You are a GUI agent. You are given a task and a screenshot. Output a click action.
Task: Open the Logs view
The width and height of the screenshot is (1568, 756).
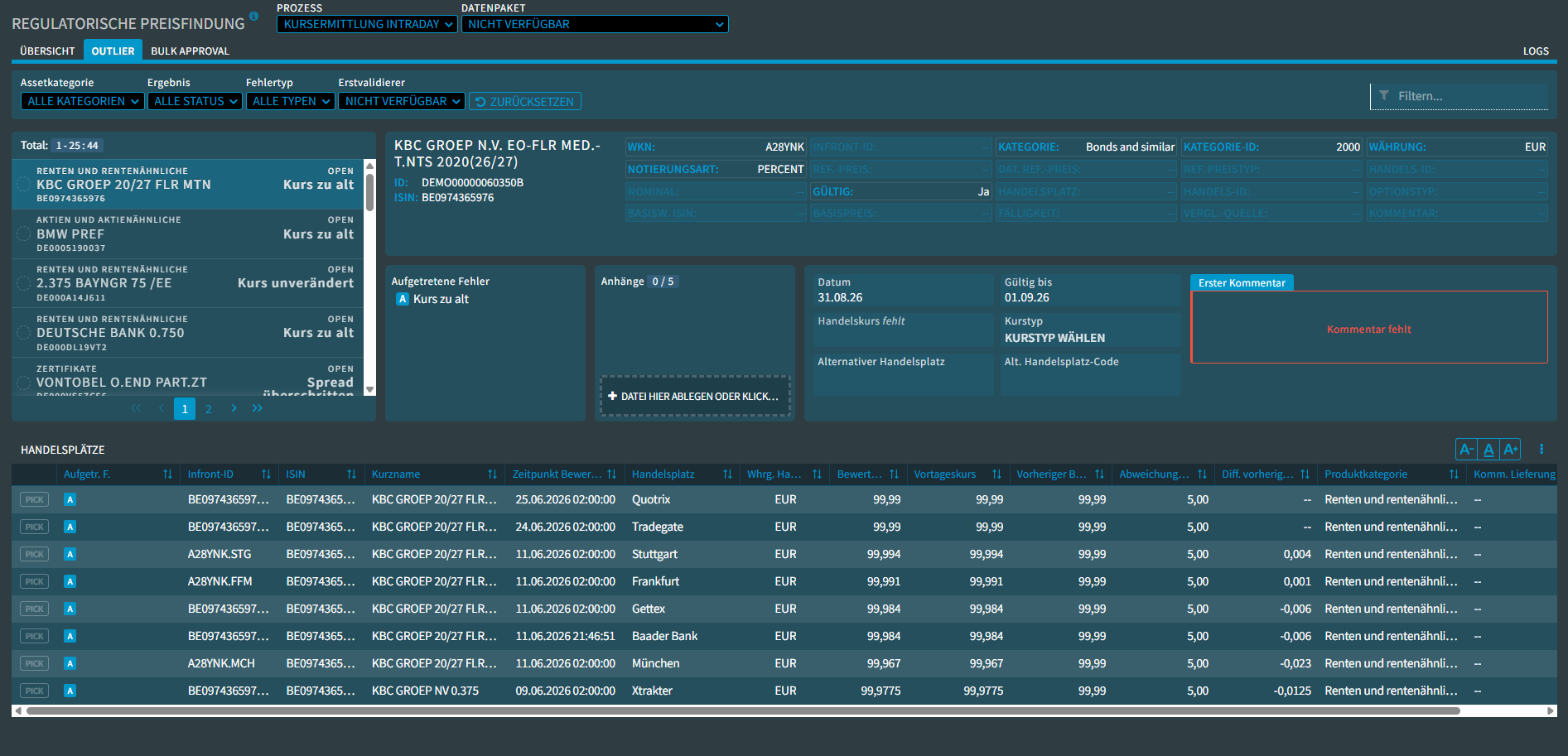tap(1536, 51)
